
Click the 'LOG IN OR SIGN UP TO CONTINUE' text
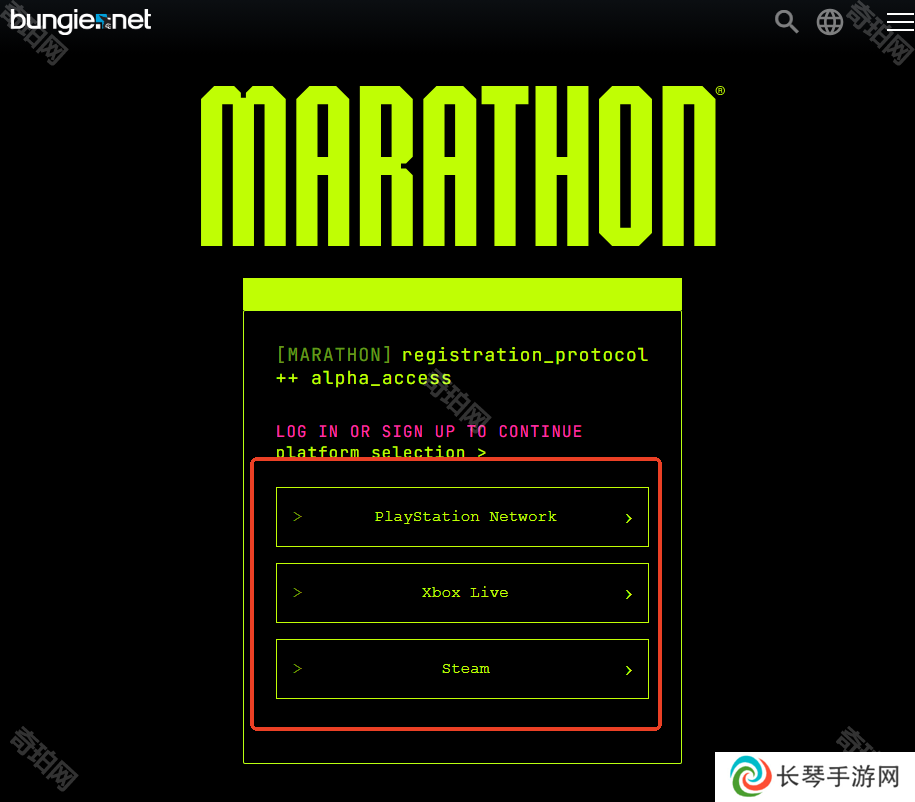click(x=429, y=431)
